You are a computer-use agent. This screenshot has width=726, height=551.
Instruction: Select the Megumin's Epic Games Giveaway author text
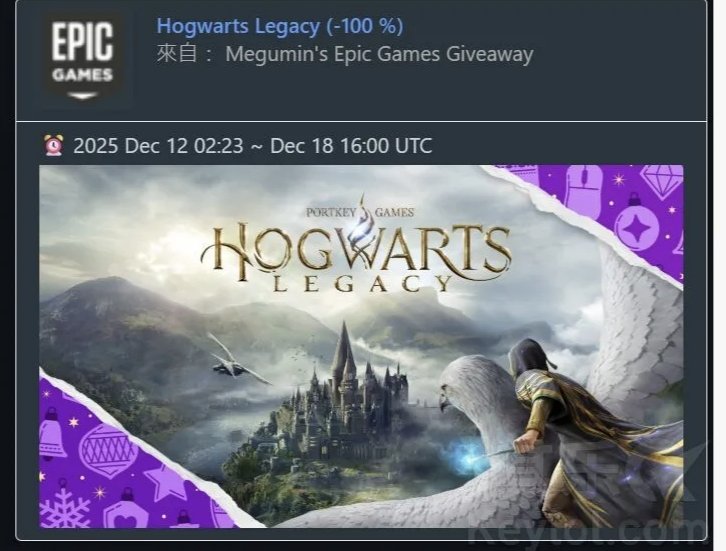379,54
